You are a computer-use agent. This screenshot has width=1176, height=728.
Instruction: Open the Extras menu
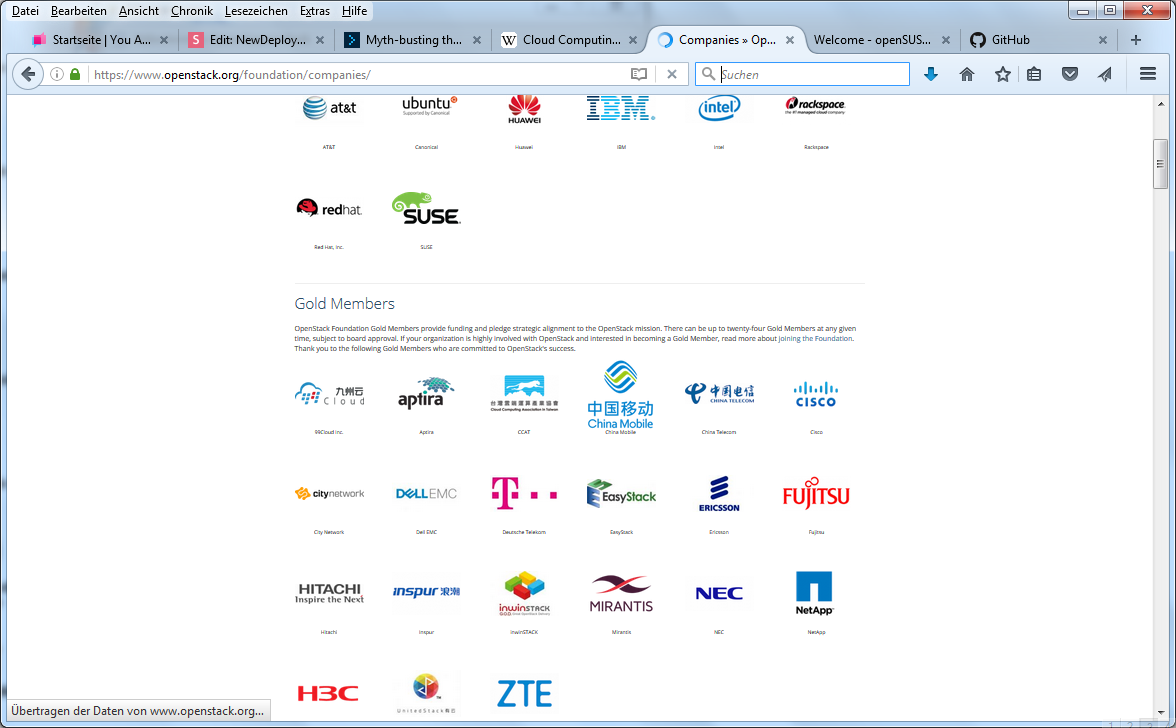pos(314,10)
